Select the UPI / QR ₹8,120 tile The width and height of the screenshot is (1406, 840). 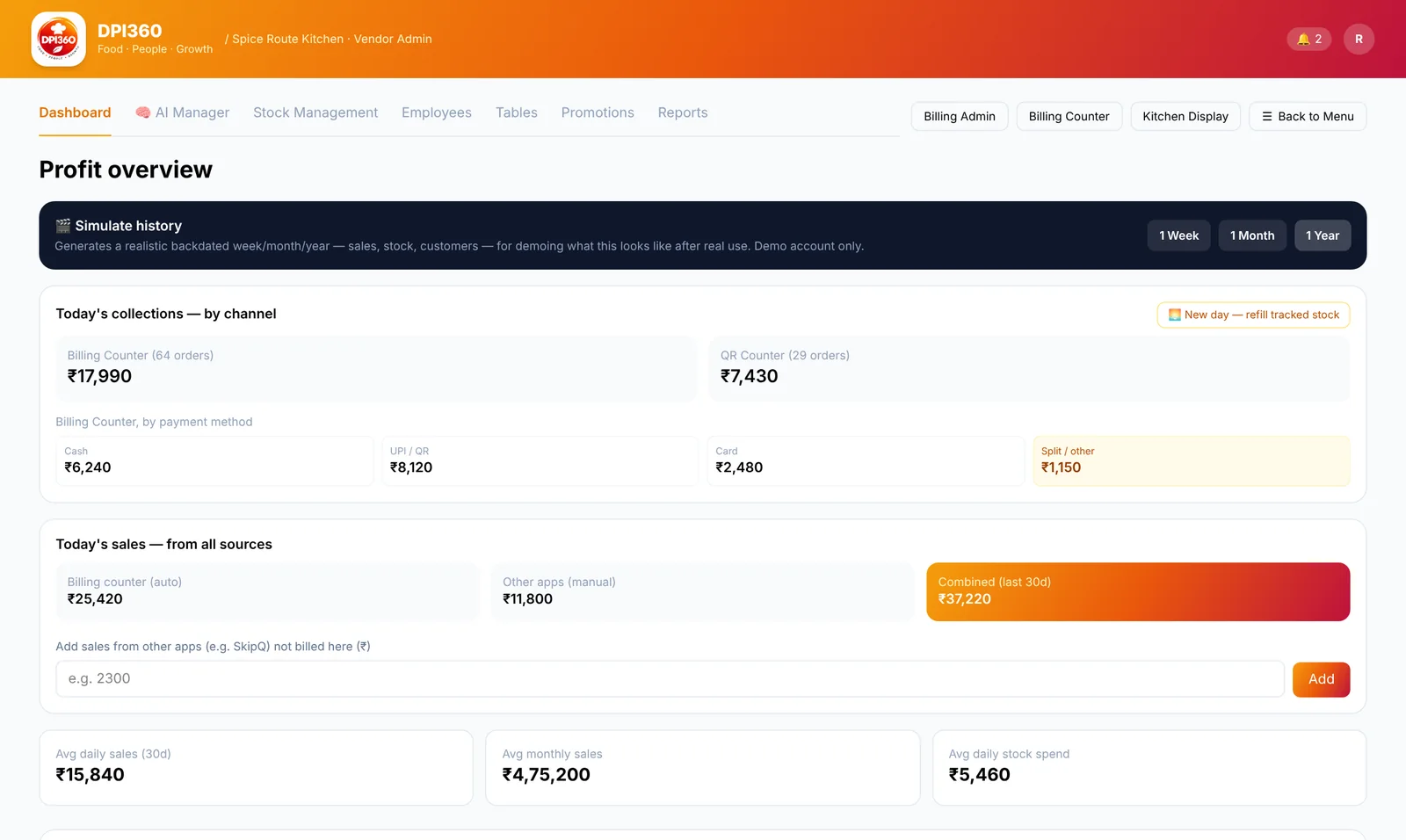[540, 461]
